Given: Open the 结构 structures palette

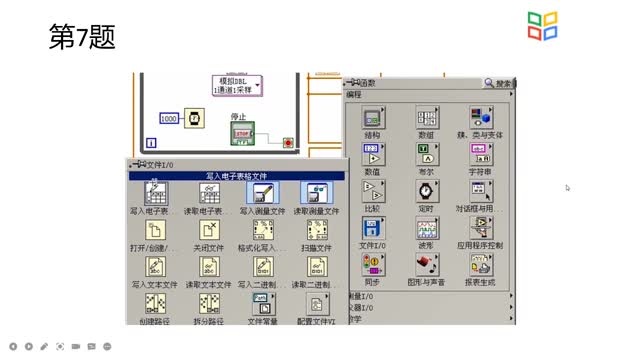Looking at the screenshot, I should tap(372, 118).
